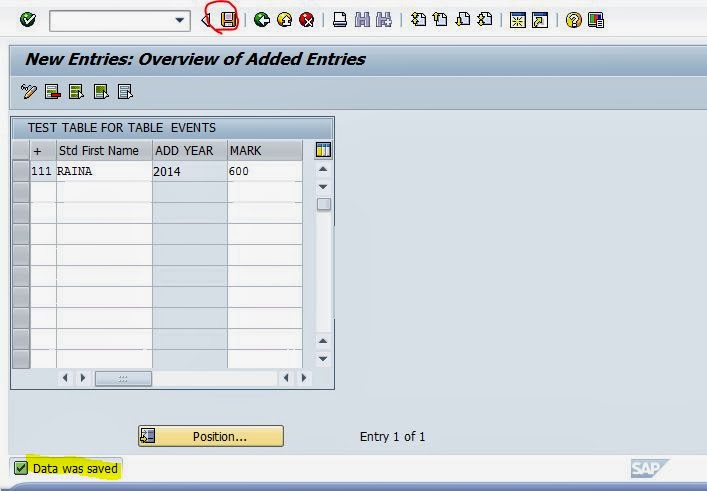Screen dimensions: 707x491
Task: Click the table's top scroll-up arrow
Action: (x=323, y=169)
